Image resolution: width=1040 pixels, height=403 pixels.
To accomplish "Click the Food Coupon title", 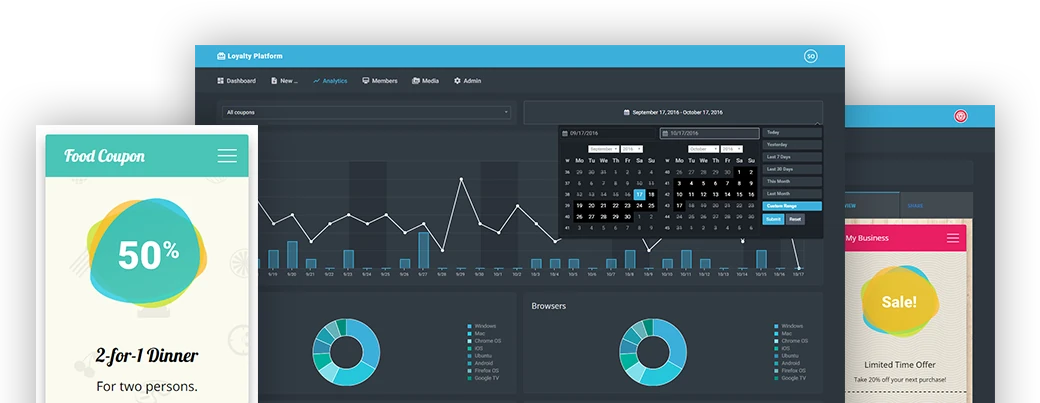I will (104, 156).
